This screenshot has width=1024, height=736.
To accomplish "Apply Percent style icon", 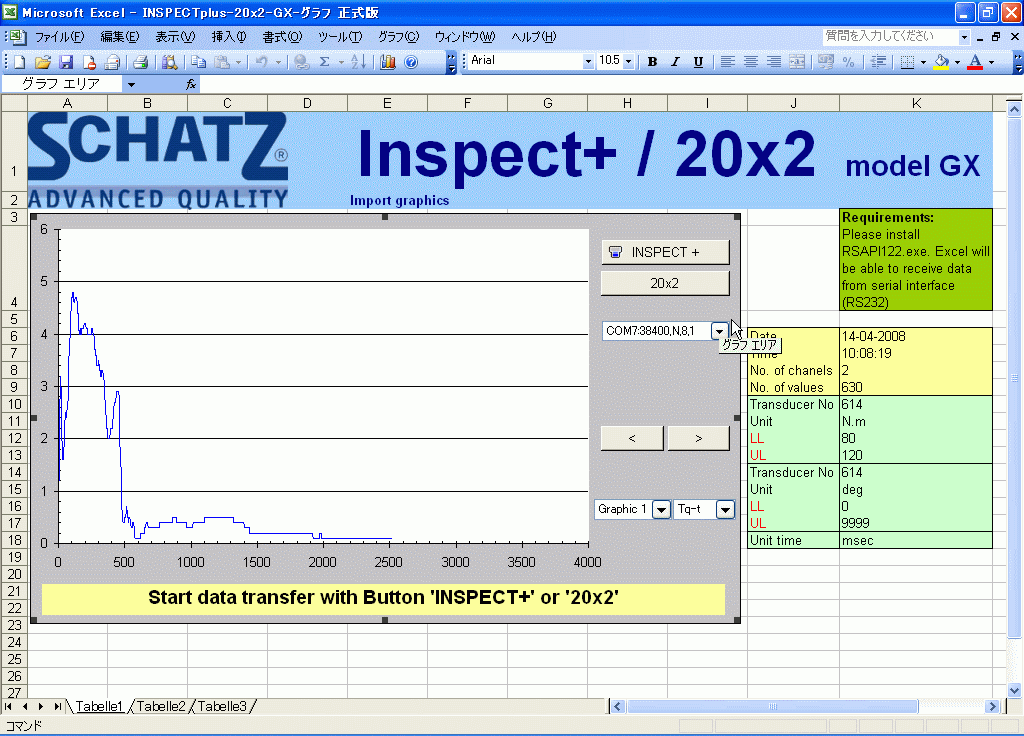I will 848,62.
